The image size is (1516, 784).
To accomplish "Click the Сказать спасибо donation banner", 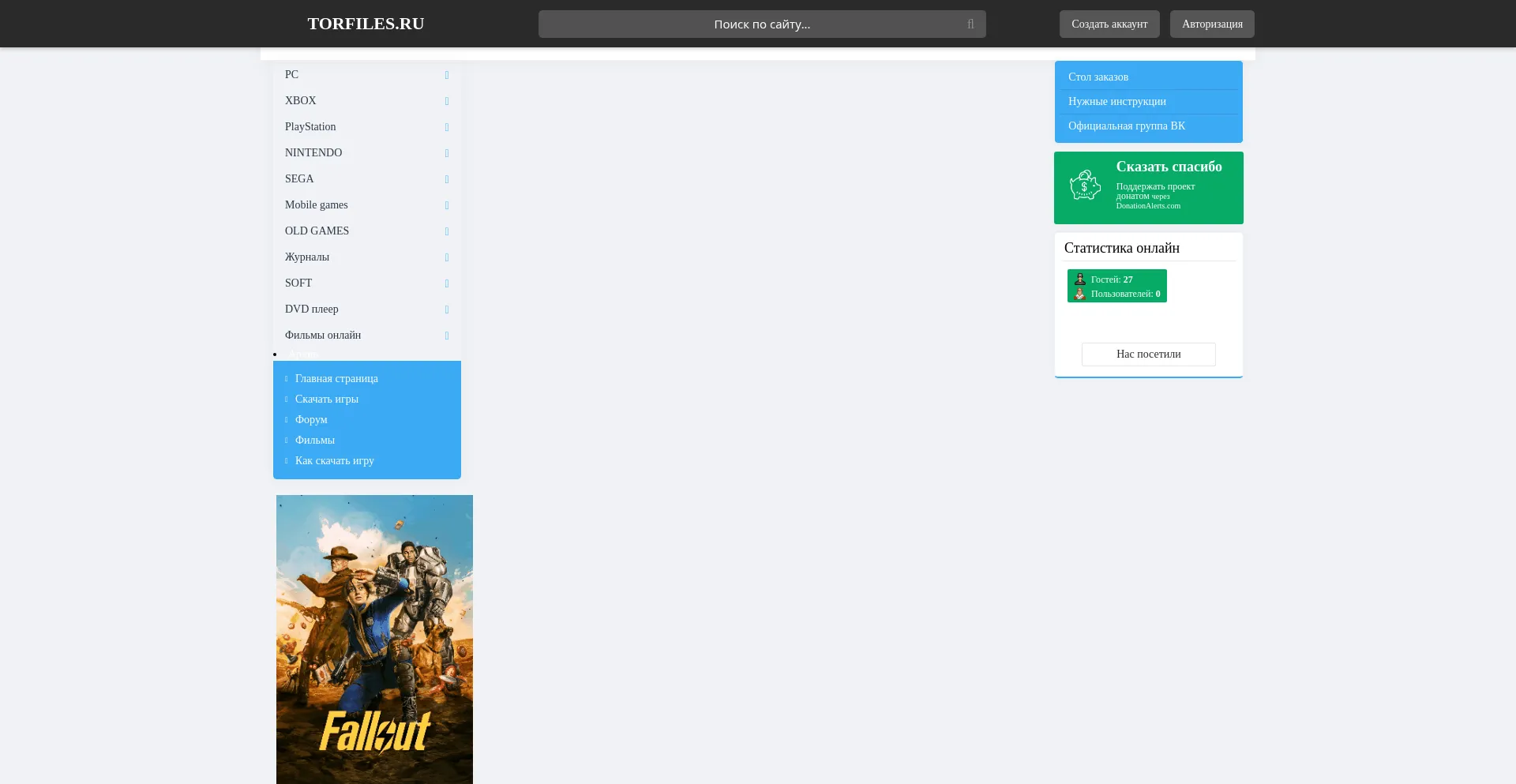I will (x=1149, y=188).
